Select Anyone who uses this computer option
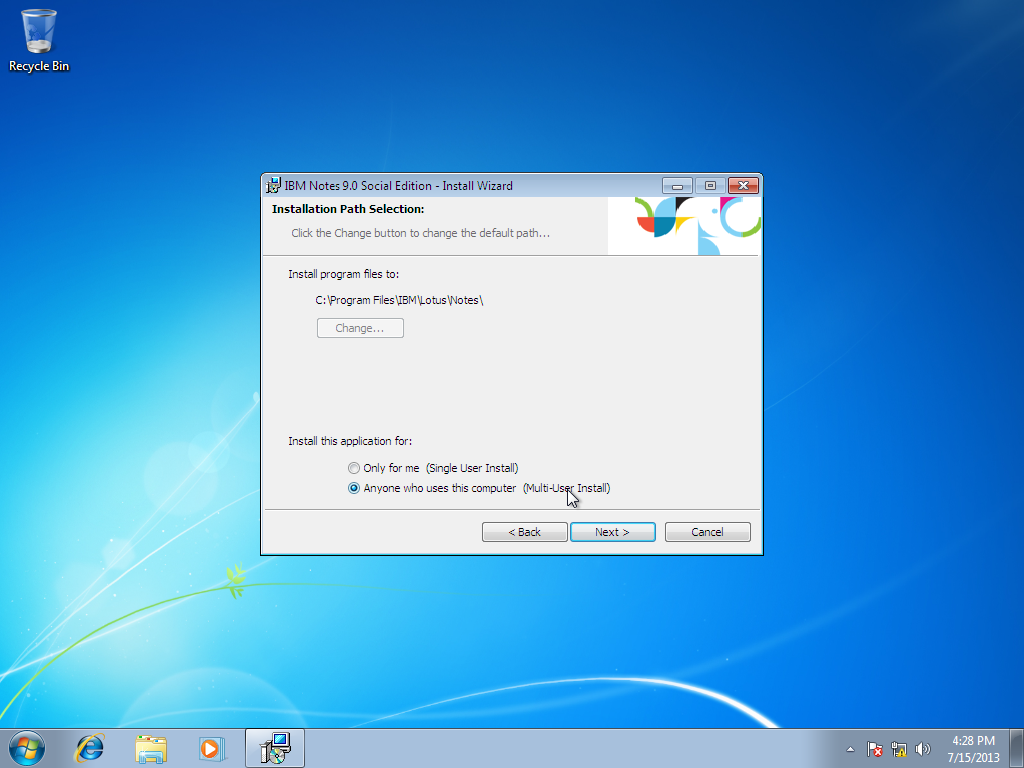The image size is (1024, 768). (353, 488)
